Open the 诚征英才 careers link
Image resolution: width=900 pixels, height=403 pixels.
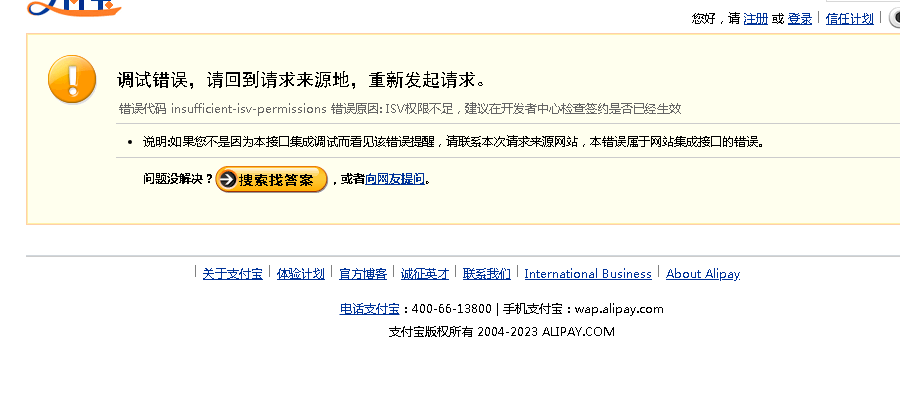coord(425,274)
